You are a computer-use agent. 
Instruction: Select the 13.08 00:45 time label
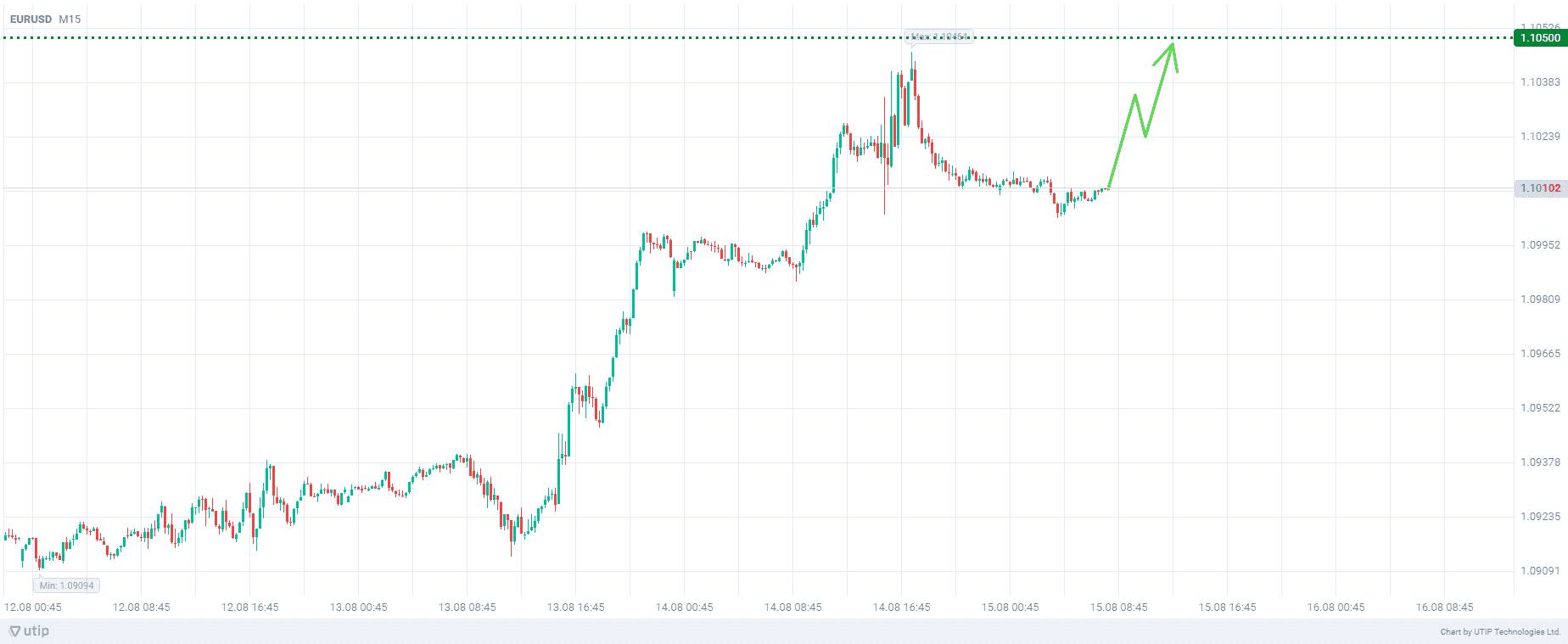pos(359,608)
